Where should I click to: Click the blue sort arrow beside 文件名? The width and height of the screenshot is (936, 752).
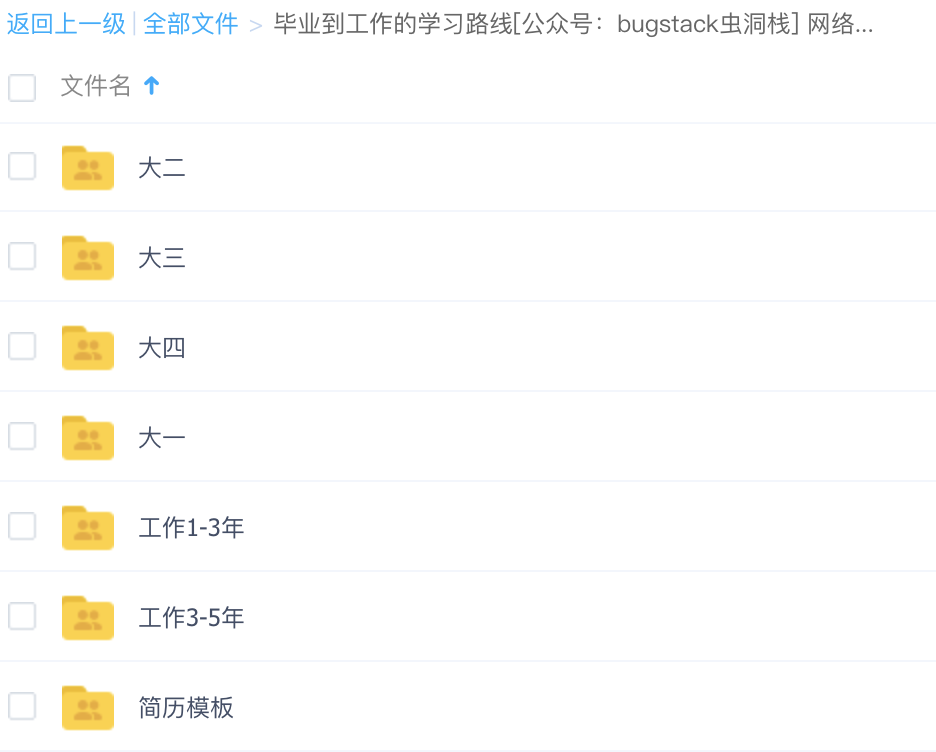pos(152,87)
